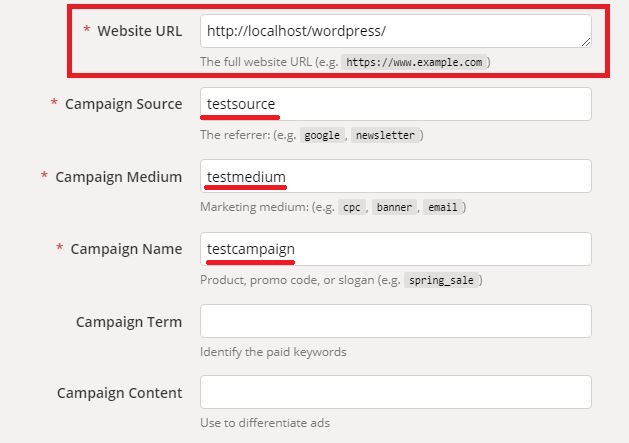Click the spring_sale example tag
This screenshot has width=629, height=443.
[441, 281]
